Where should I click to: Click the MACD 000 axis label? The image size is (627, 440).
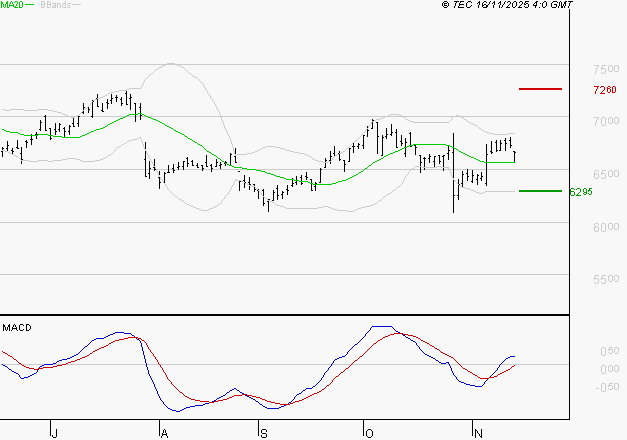click(610, 369)
